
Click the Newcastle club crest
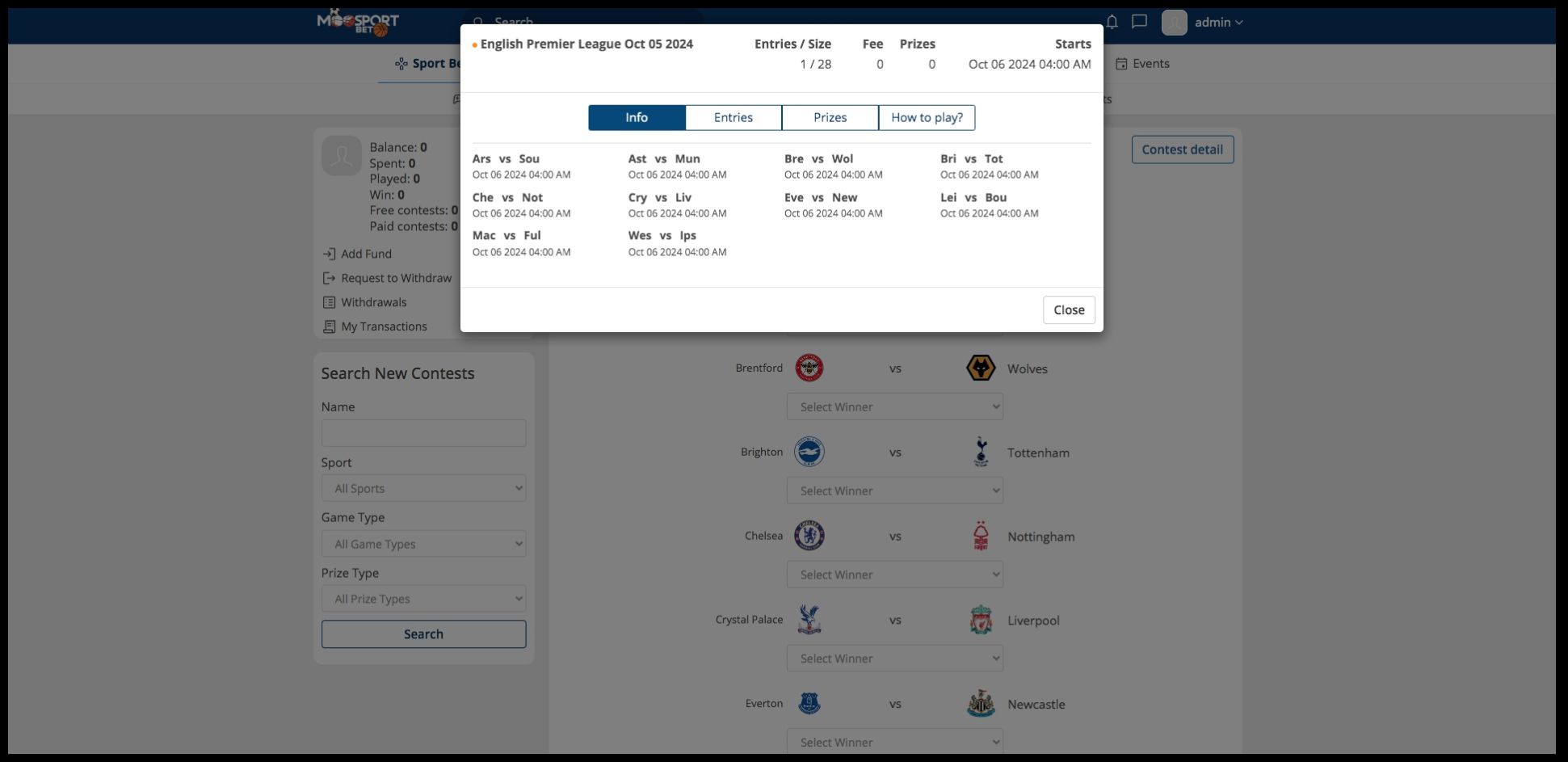pyautogui.click(x=981, y=704)
